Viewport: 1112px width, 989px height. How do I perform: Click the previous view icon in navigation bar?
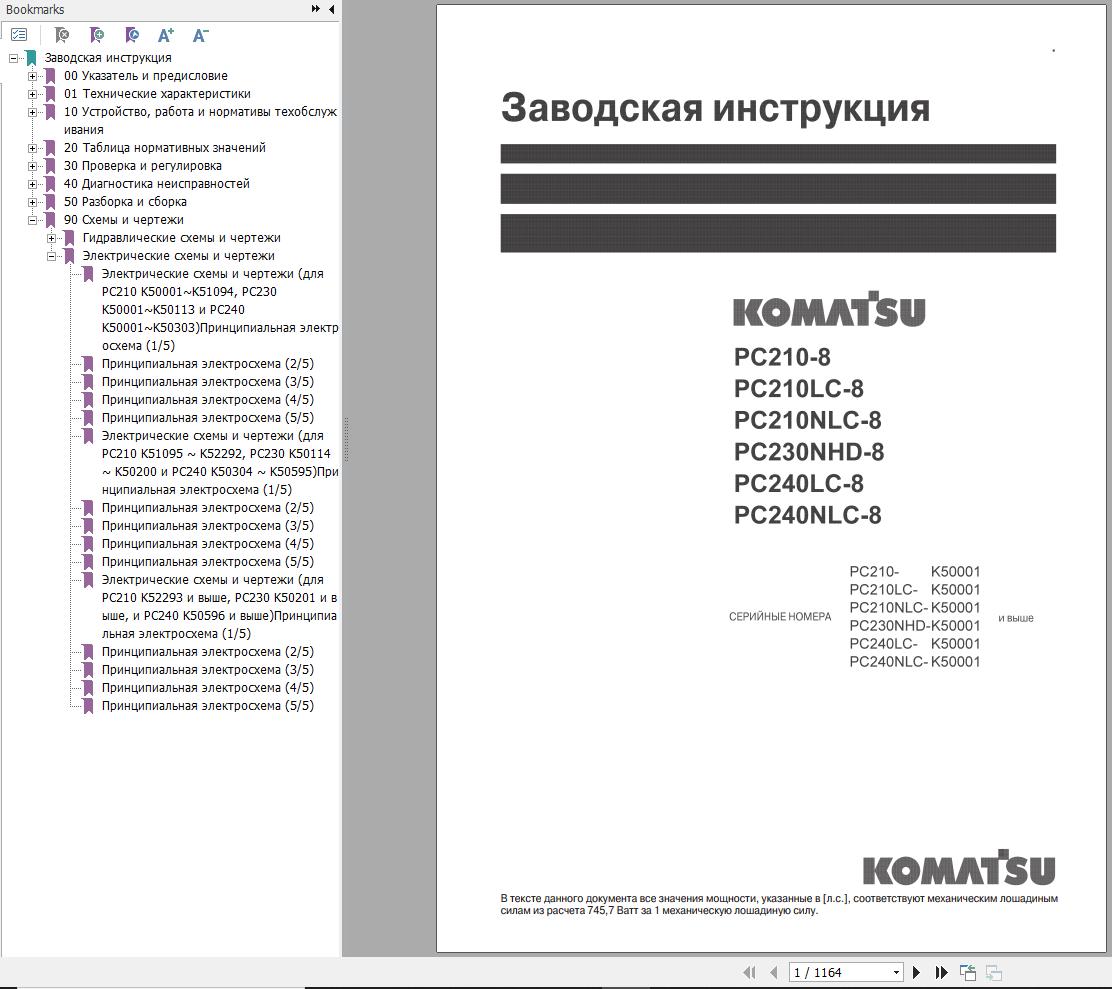(967, 973)
